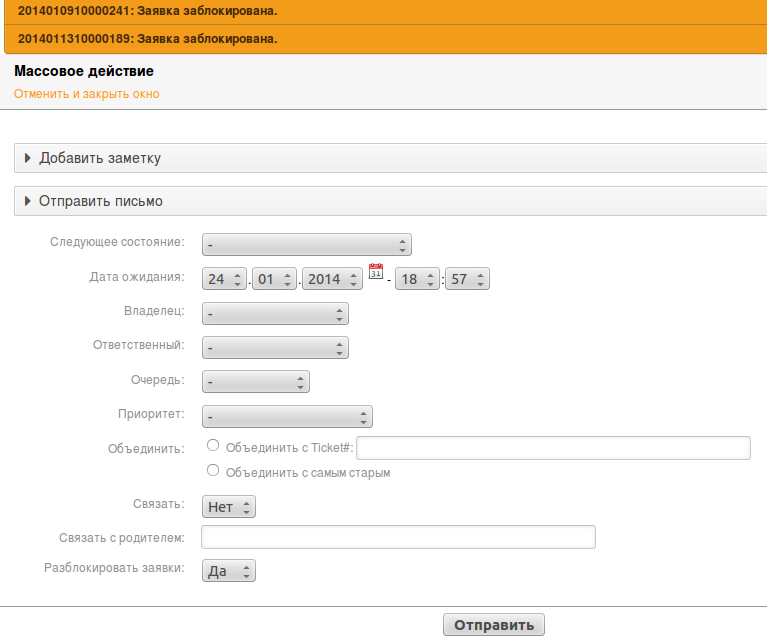Open the calendar date picker icon
This screenshot has width=767, height=644.
tap(376, 271)
